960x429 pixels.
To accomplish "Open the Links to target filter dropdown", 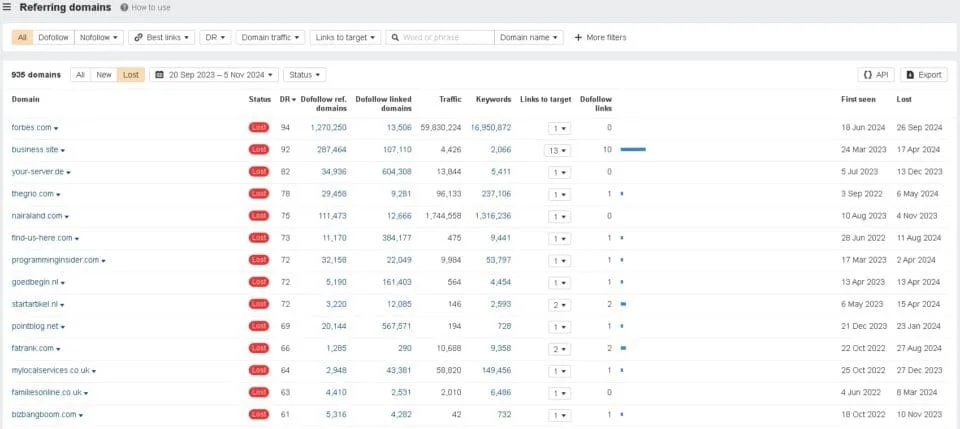I will pyautogui.click(x=345, y=37).
